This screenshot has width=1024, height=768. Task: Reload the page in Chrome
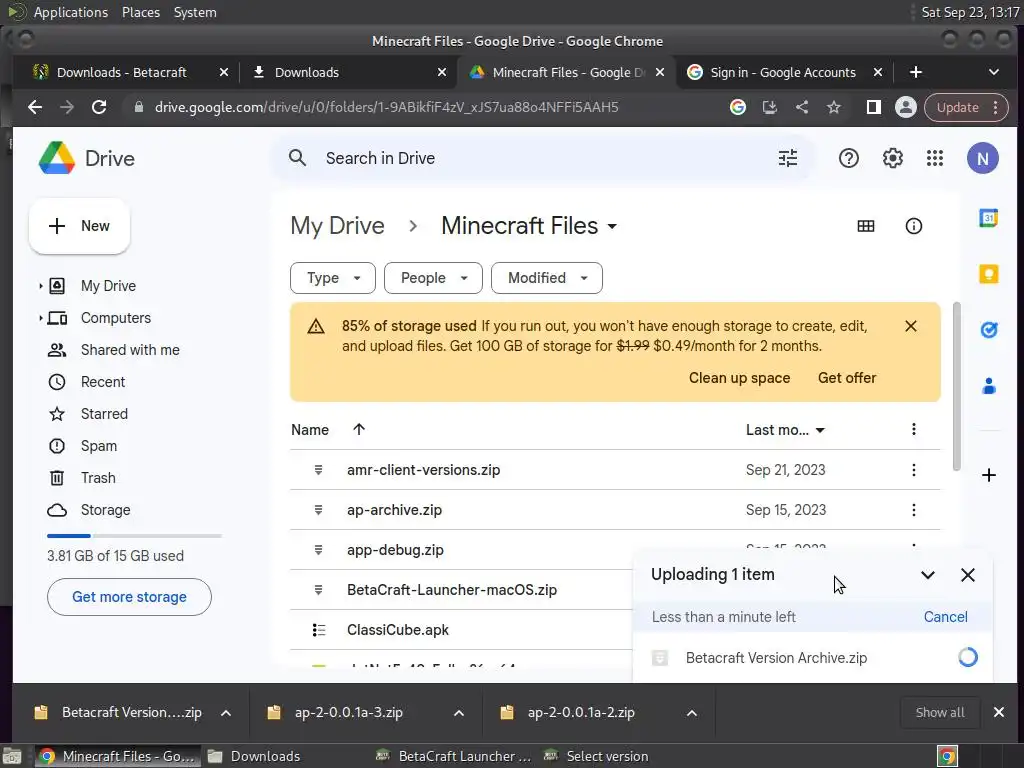click(99, 107)
